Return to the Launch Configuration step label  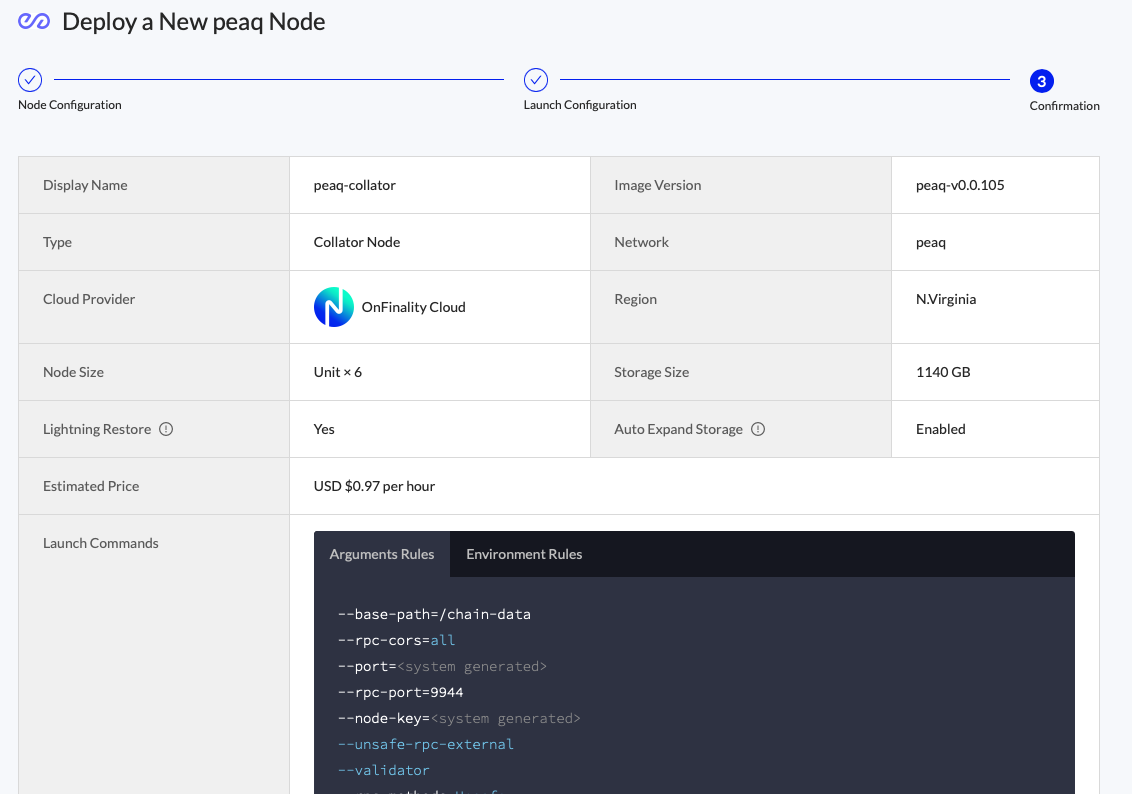point(580,105)
